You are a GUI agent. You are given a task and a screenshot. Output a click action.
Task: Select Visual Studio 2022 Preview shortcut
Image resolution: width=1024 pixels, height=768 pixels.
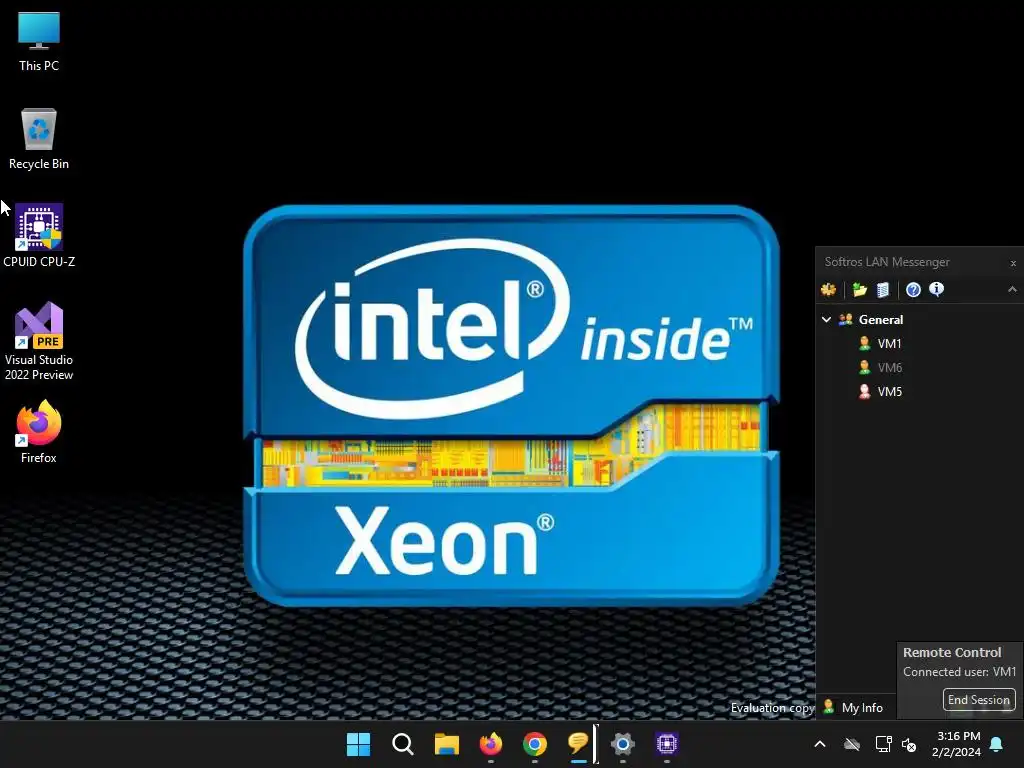(39, 341)
